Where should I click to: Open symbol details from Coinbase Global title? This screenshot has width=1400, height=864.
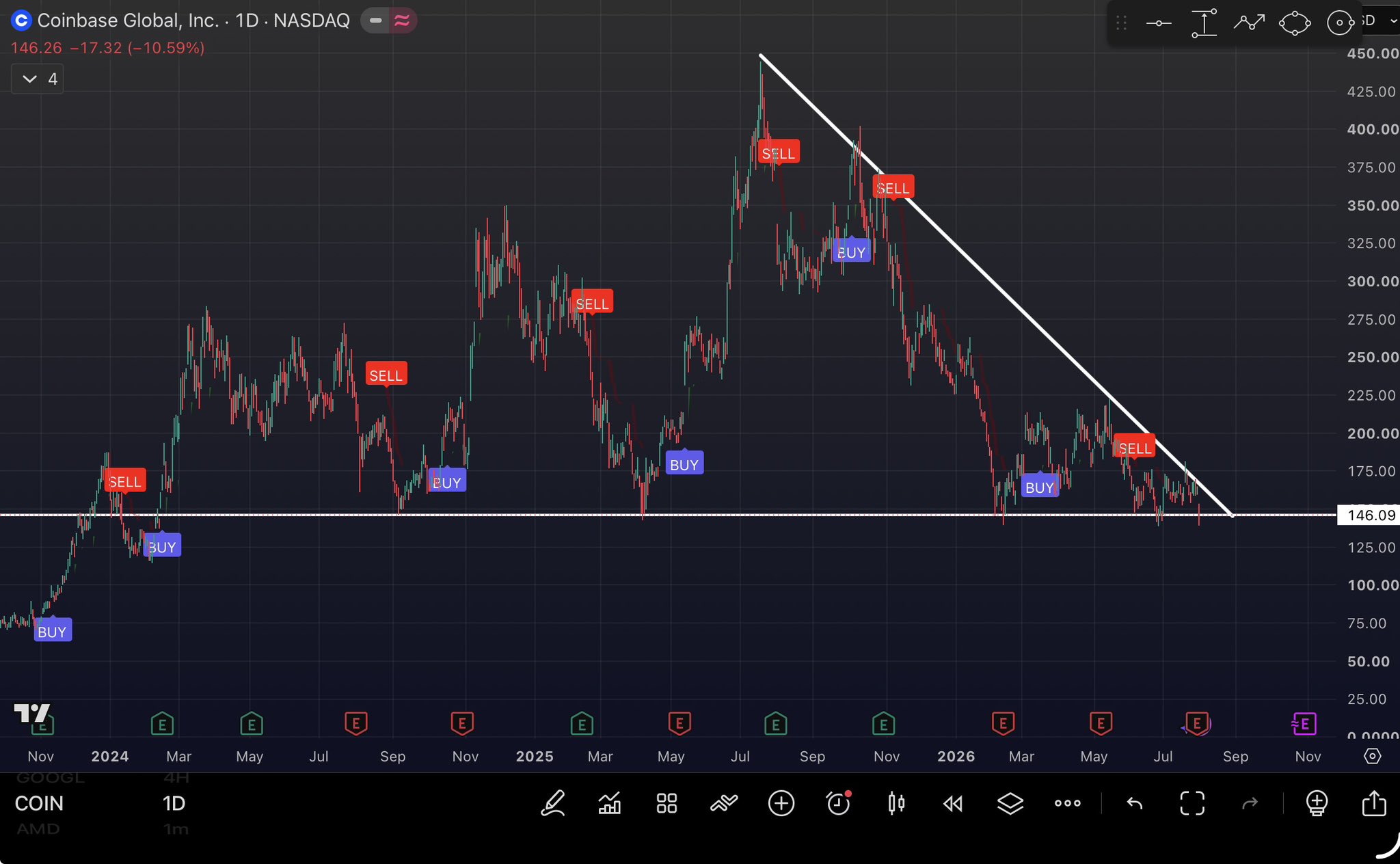[193, 21]
